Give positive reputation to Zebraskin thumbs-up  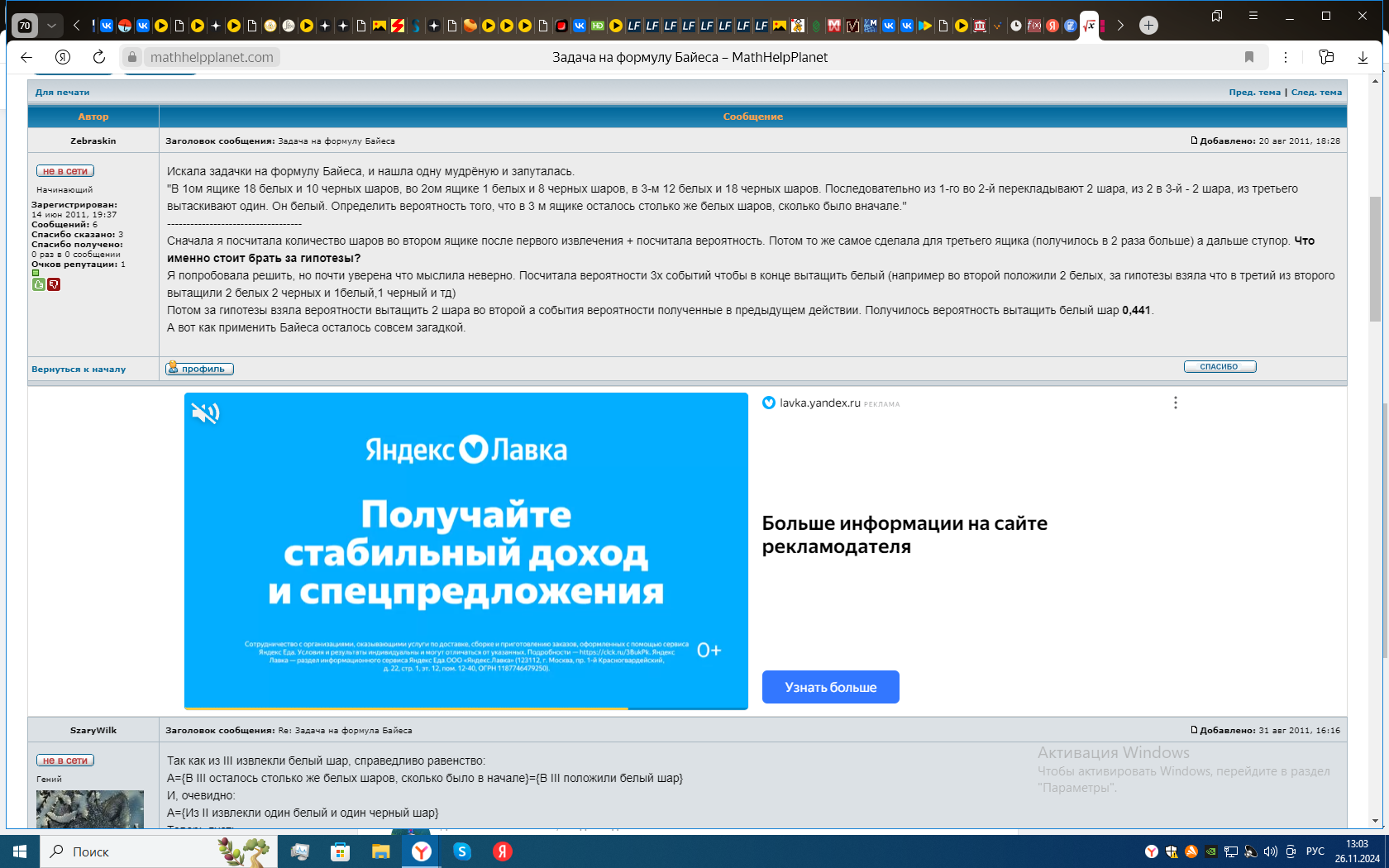pyautogui.click(x=38, y=284)
